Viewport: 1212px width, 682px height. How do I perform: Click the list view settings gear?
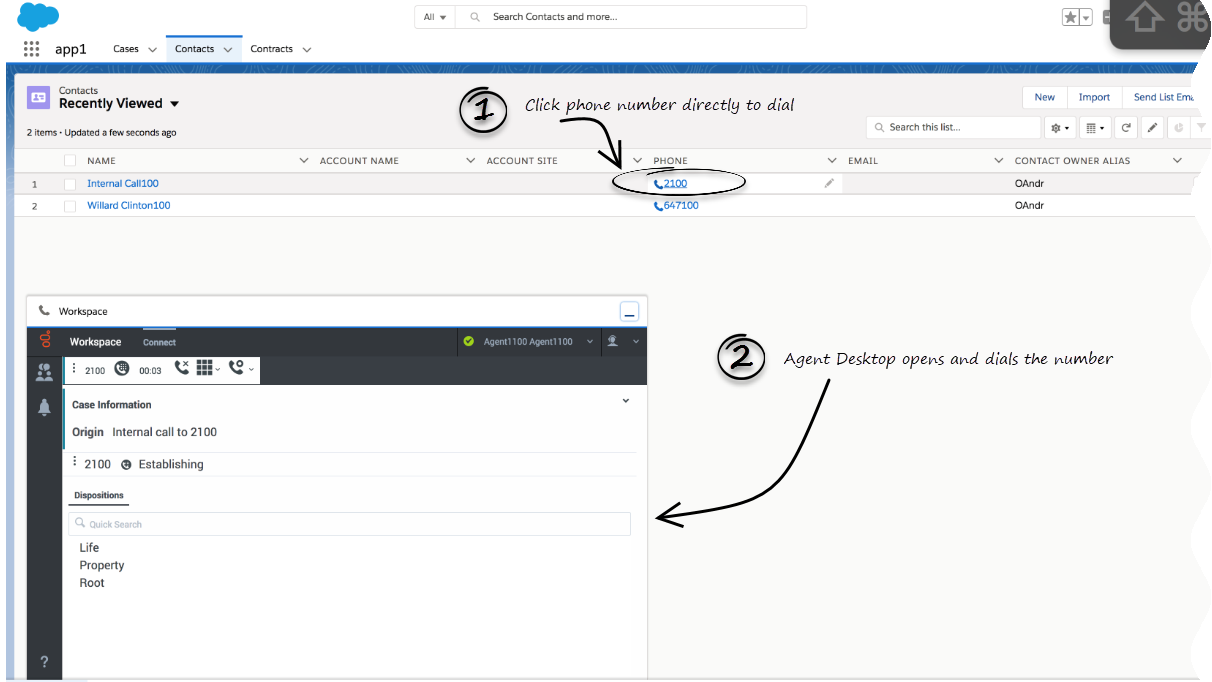(x=1058, y=128)
